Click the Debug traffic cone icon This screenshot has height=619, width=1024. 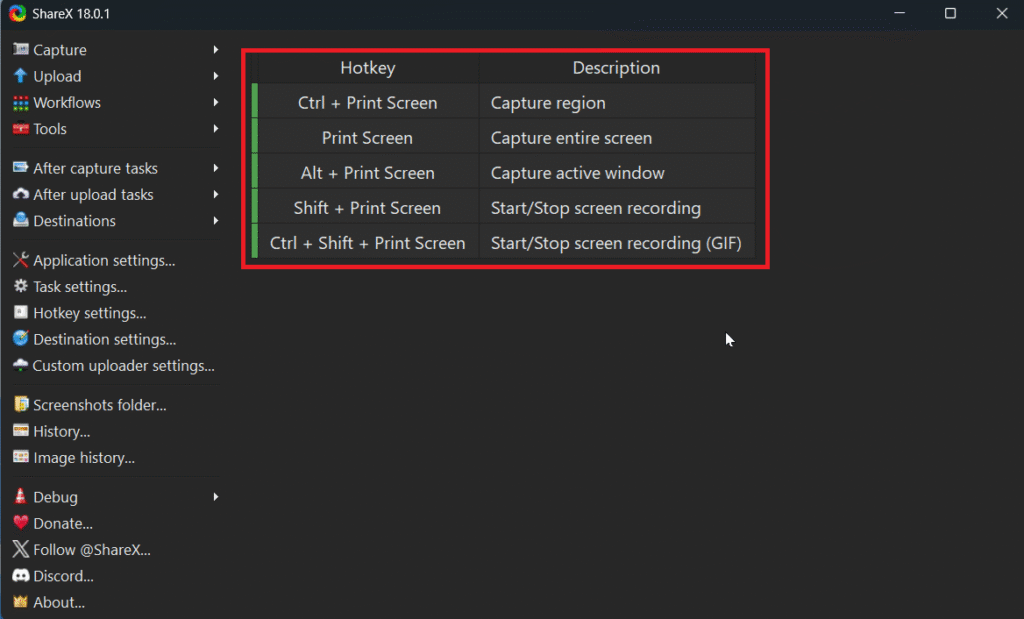tap(20, 497)
